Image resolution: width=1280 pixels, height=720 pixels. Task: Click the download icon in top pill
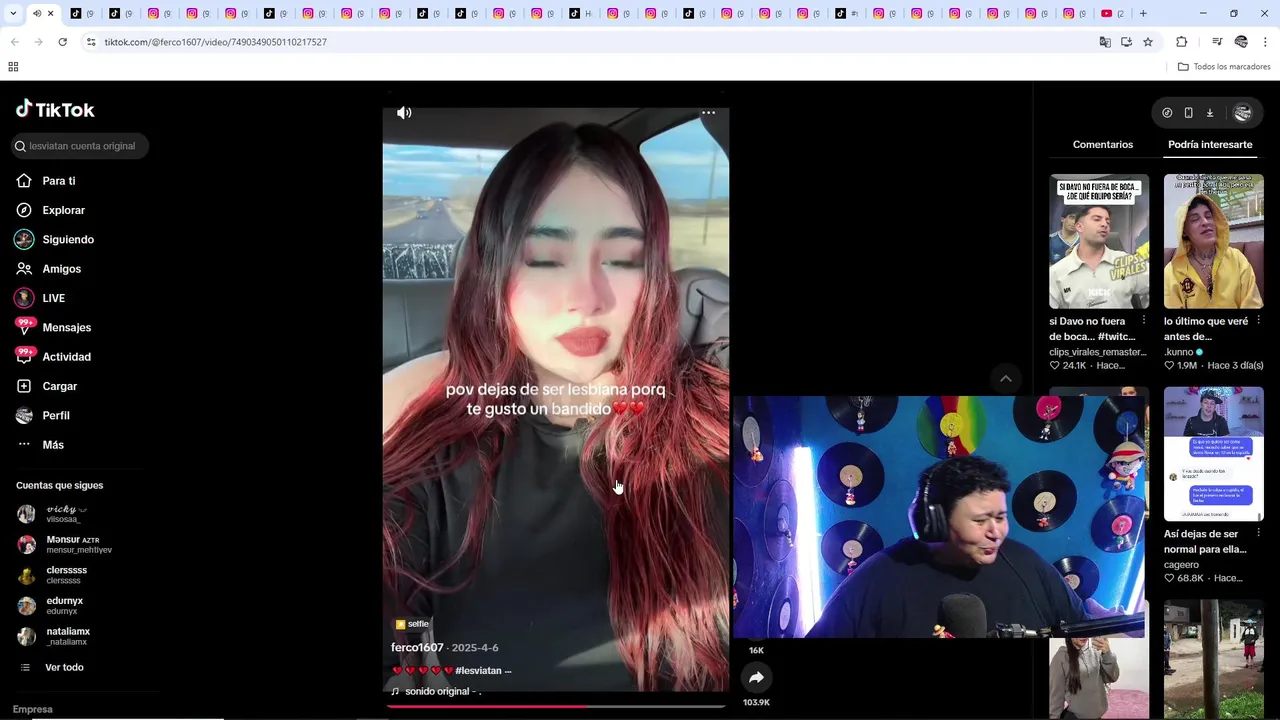1209,113
